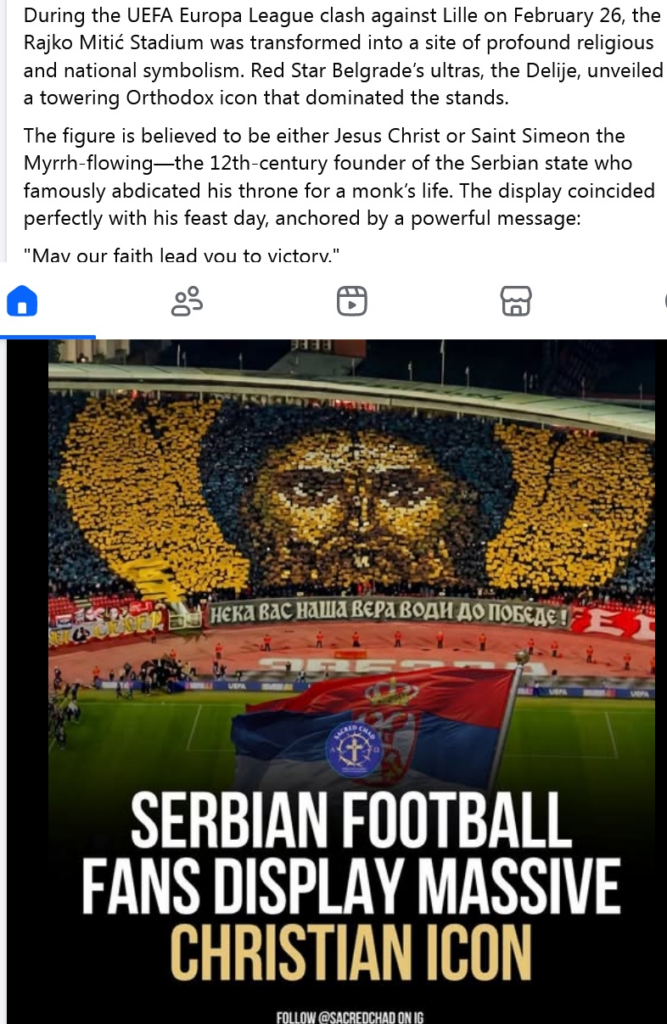Click the partially visible icon right of Marketplace
667x1024 pixels.
click(x=663, y=302)
